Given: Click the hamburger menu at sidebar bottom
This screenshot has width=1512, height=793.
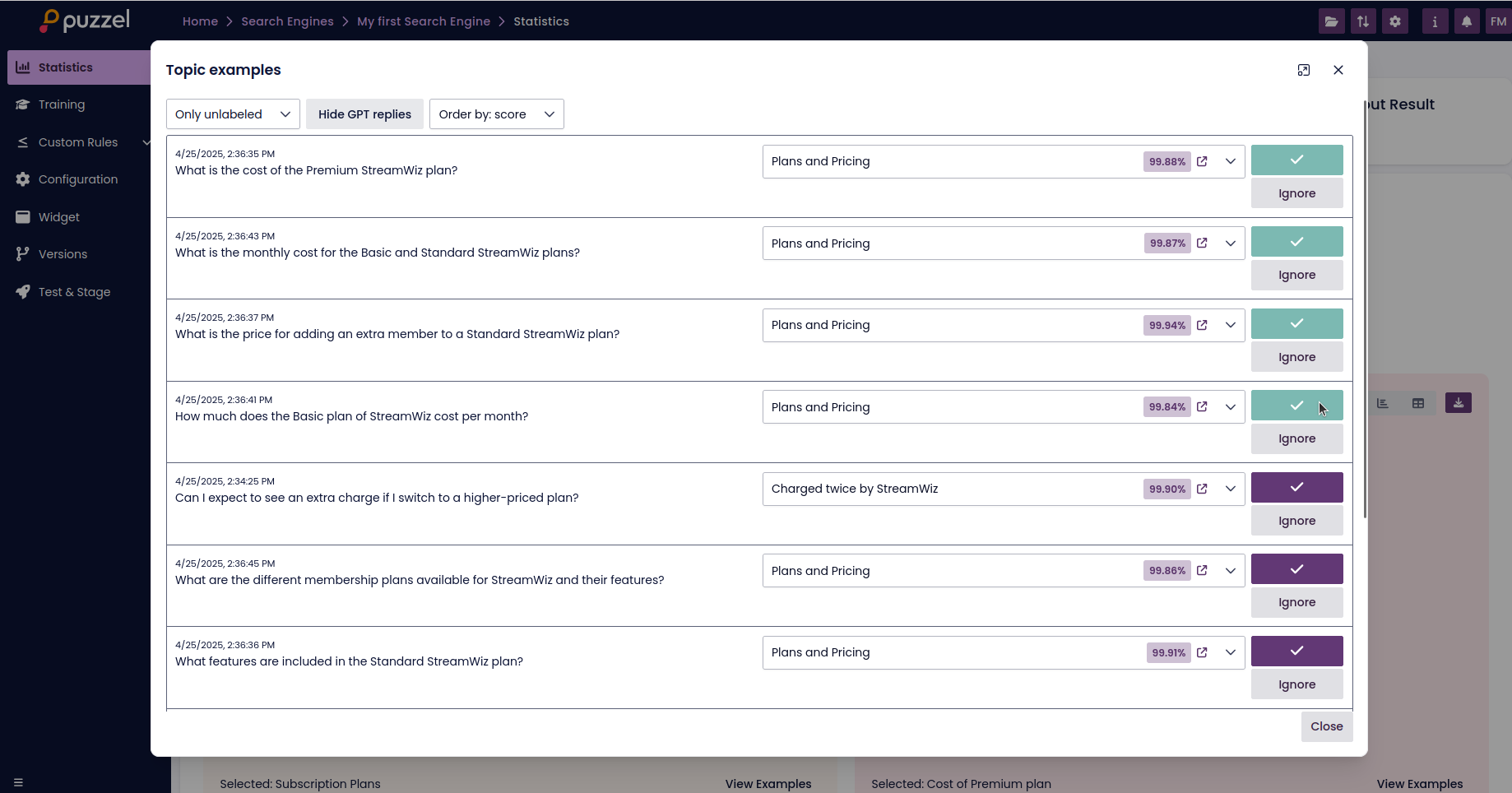Looking at the screenshot, I should 18,782.
